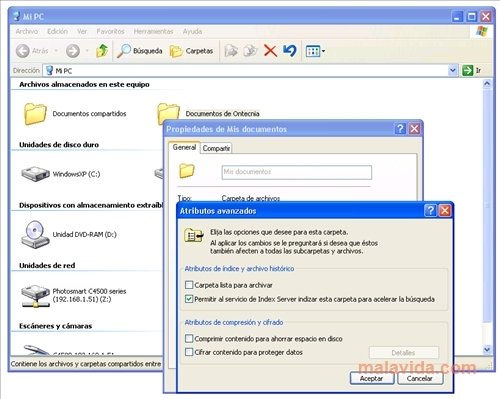Select the Unidad DVD-RAM (D:) icon
The height and width of the screenshot is (399, 500).
click(35, 234)
